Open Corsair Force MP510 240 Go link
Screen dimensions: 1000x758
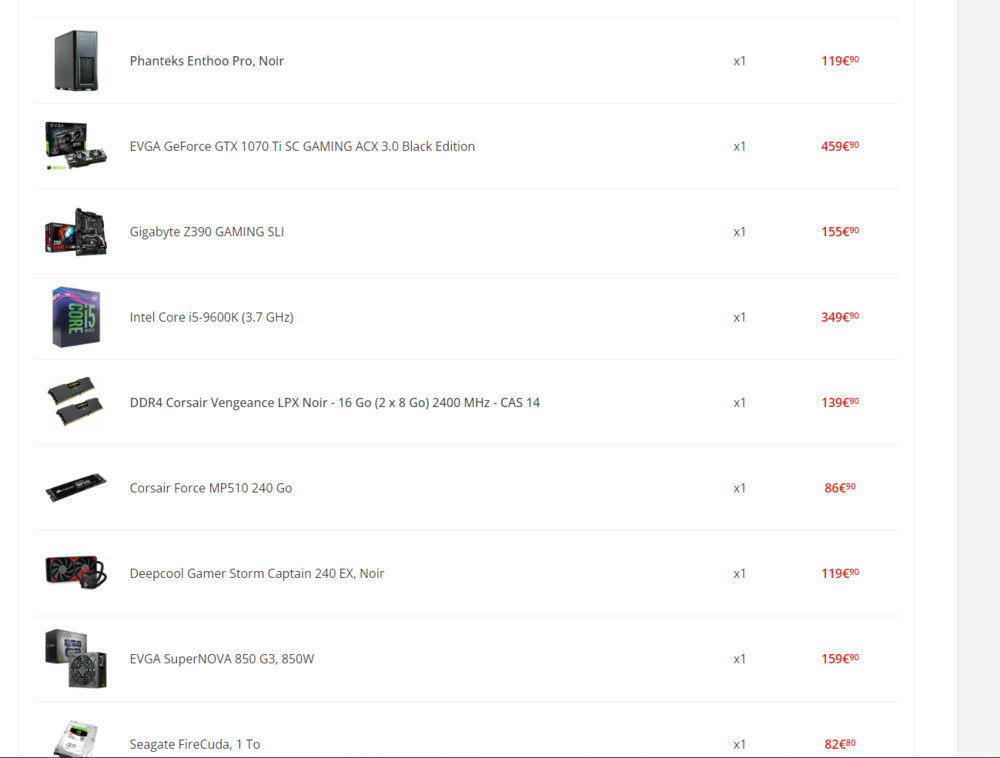pos(211,488)
